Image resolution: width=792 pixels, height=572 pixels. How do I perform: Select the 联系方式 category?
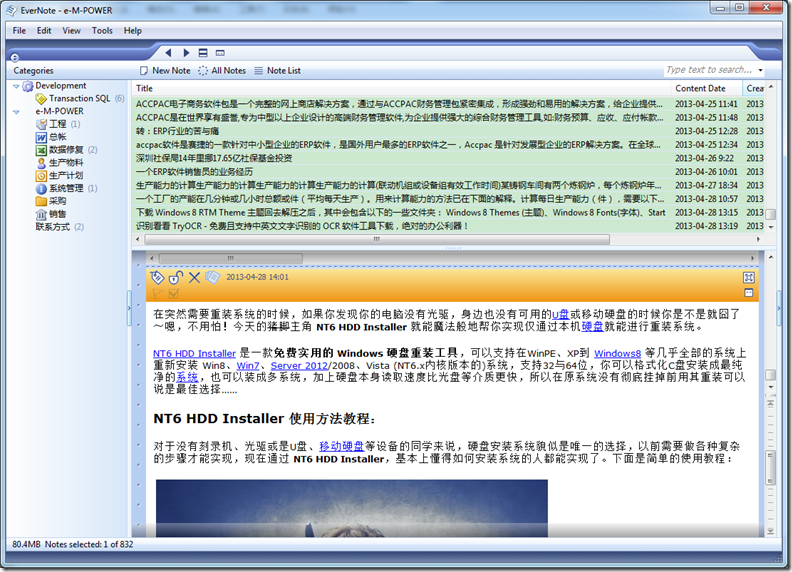53,227
